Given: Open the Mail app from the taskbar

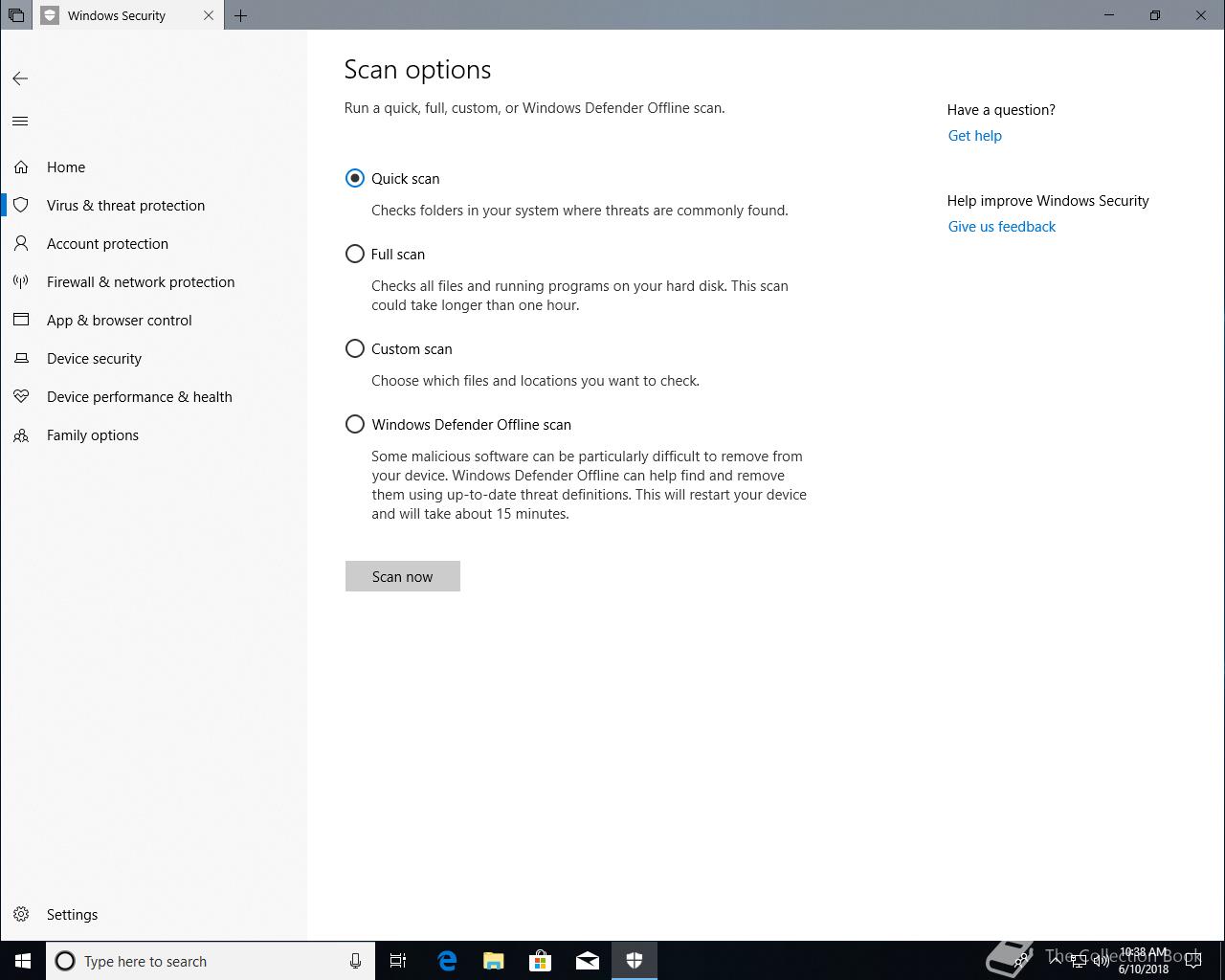Looking at the screenshot, I should point(587,961).
